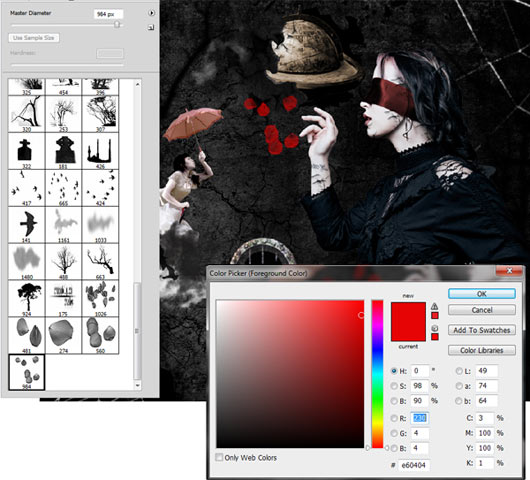Select the RGB blue B radio button

[x=394, y=449]
